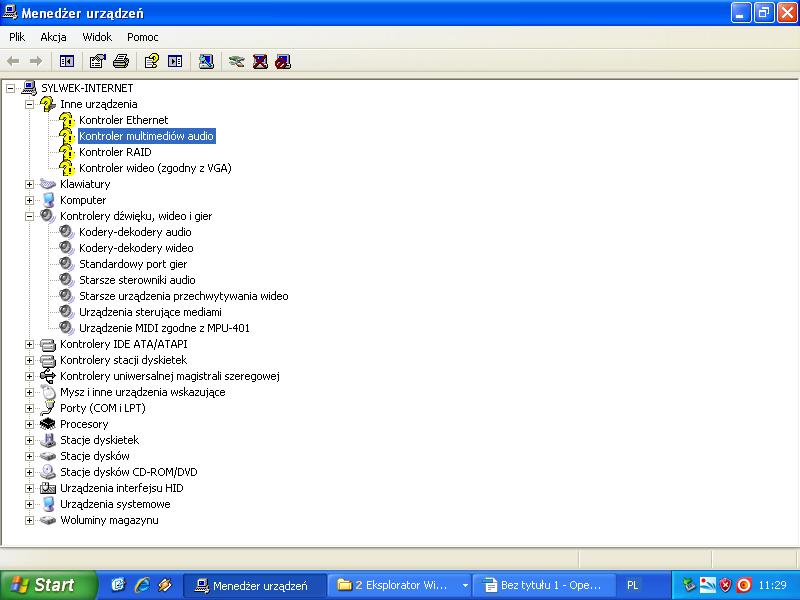Select Kontroler multimediów audio device

click(146, 136)
